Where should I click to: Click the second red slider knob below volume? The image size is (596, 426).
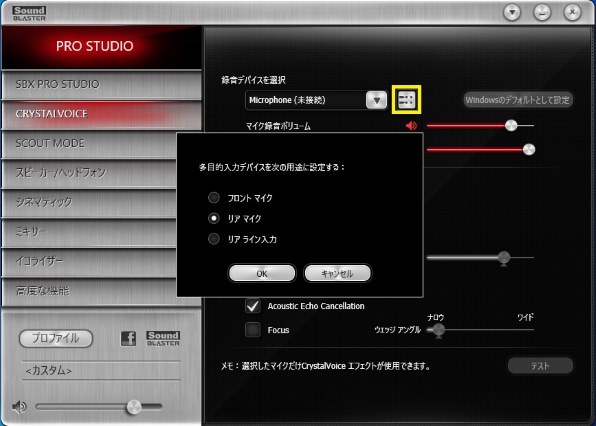click(529, 149)
